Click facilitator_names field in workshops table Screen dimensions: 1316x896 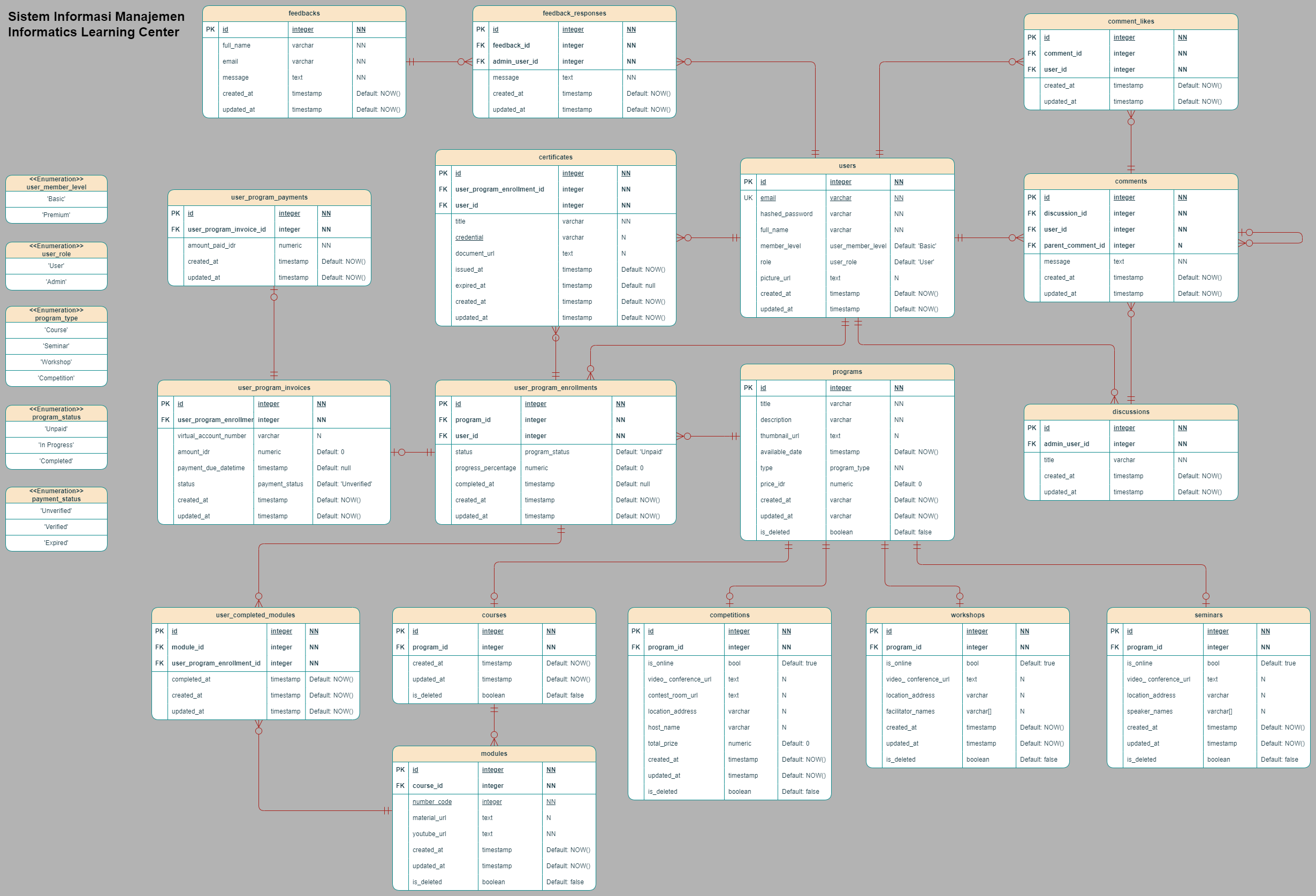tap(910, 711)
